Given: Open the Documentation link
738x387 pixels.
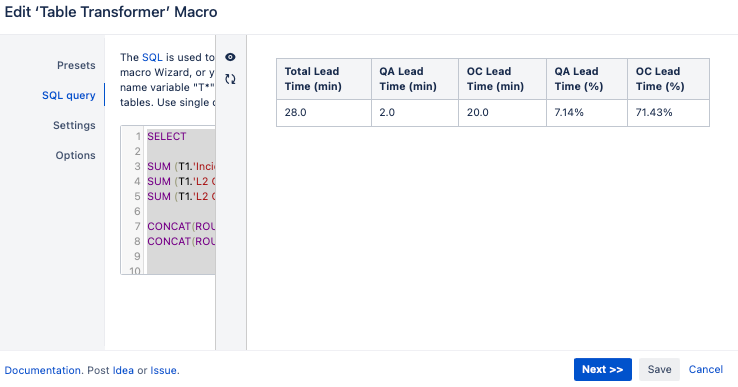Looking at the screenshot, I should point(42,371).
